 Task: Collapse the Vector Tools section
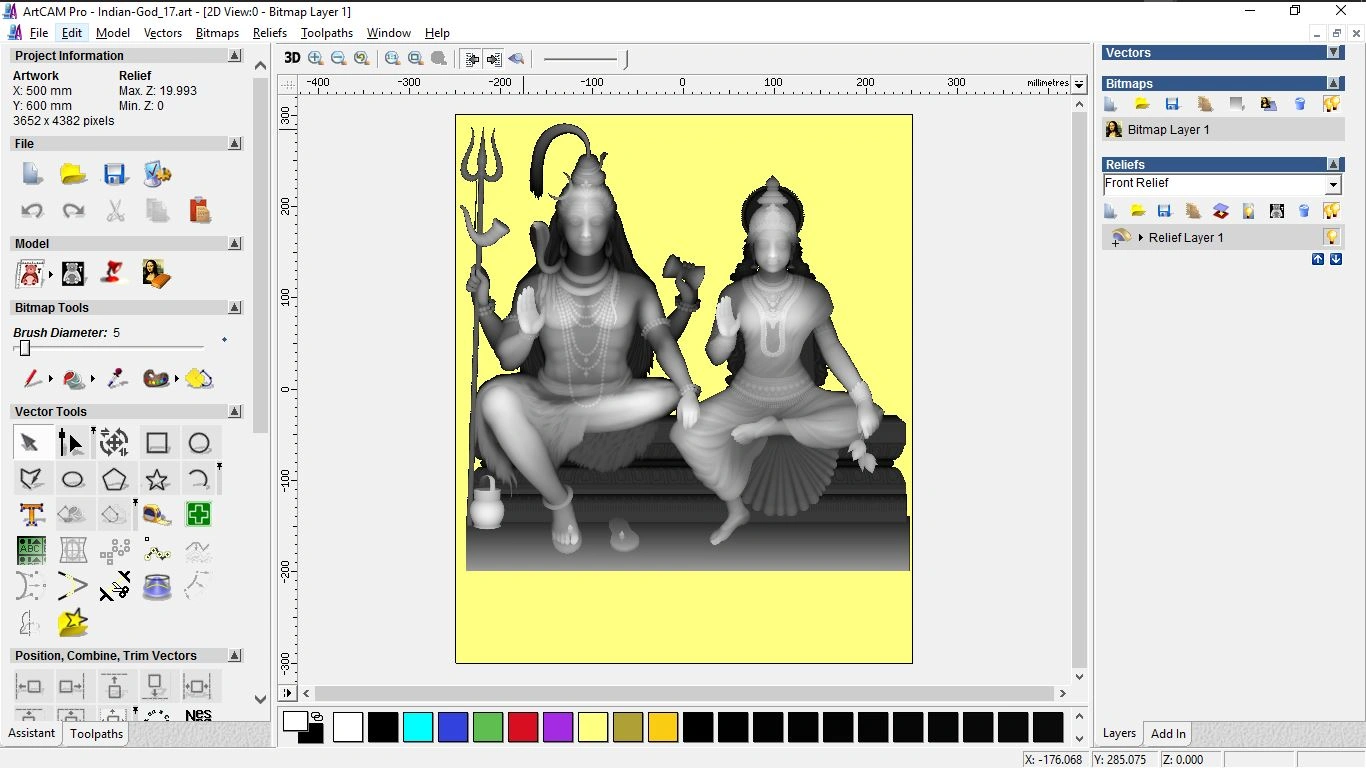pos(235,411)
